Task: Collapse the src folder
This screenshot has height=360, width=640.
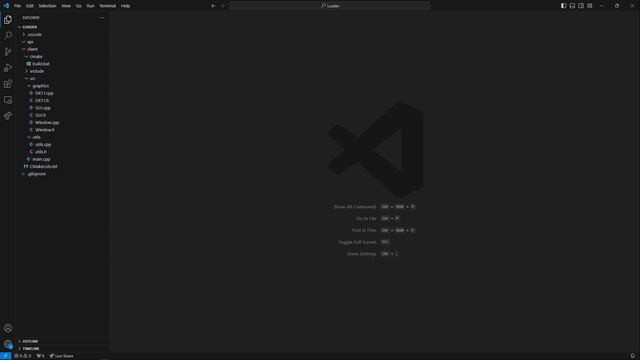Action: pos(63,78)
